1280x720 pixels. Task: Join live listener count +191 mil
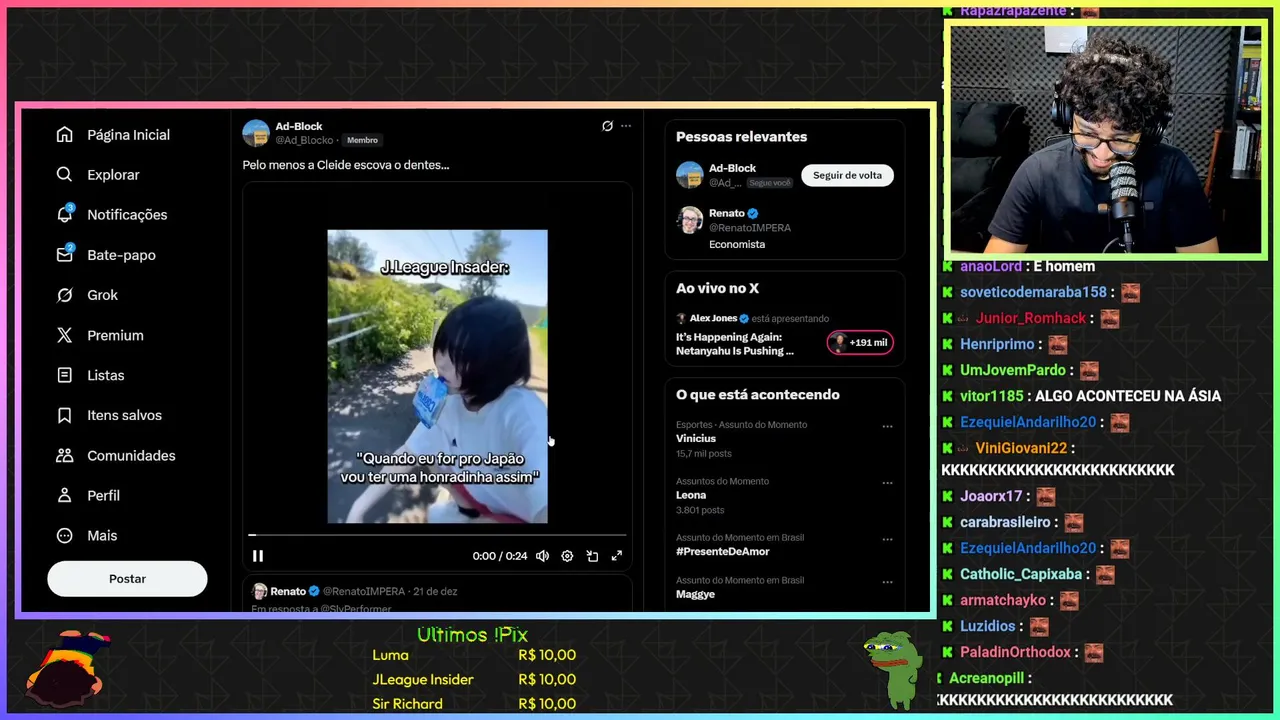(x=860, y=343)
